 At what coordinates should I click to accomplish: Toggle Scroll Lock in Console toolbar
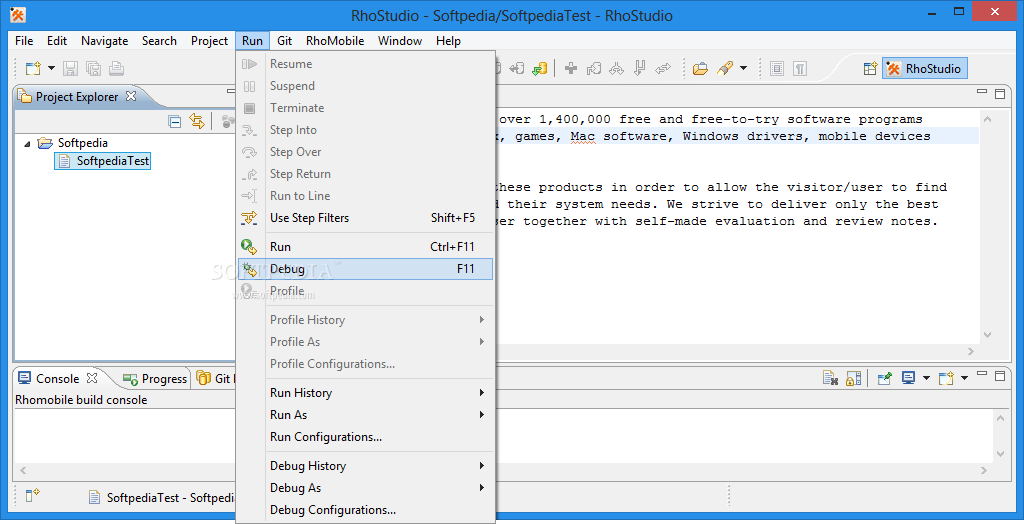(853, 378)
